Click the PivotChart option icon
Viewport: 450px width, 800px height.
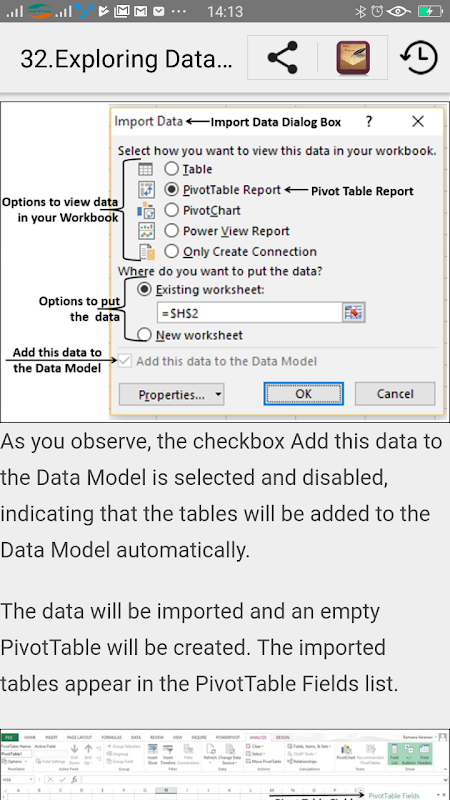(146, 210)
